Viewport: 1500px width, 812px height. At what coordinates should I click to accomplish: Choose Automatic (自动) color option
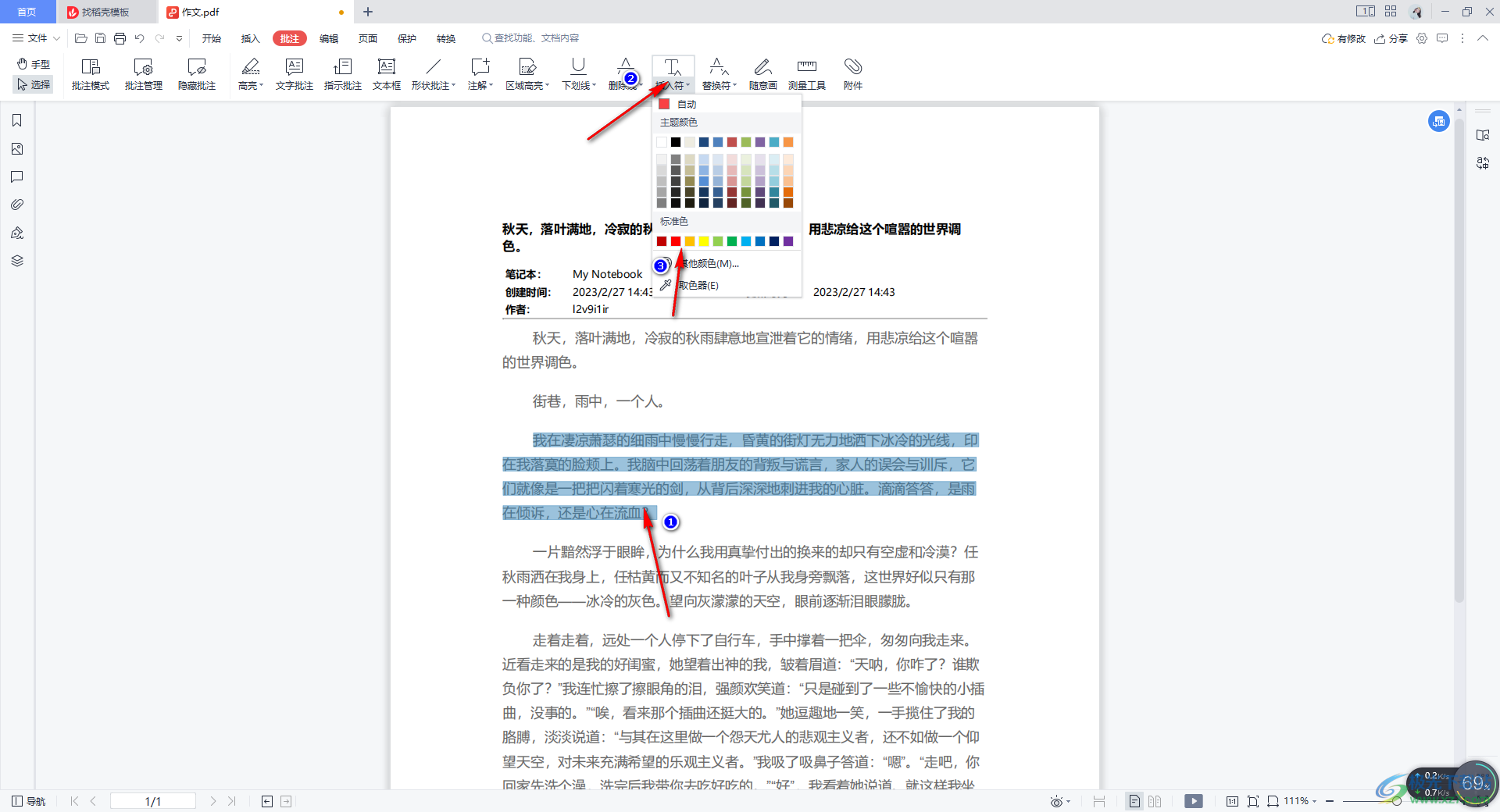click(x=727, y=104)
